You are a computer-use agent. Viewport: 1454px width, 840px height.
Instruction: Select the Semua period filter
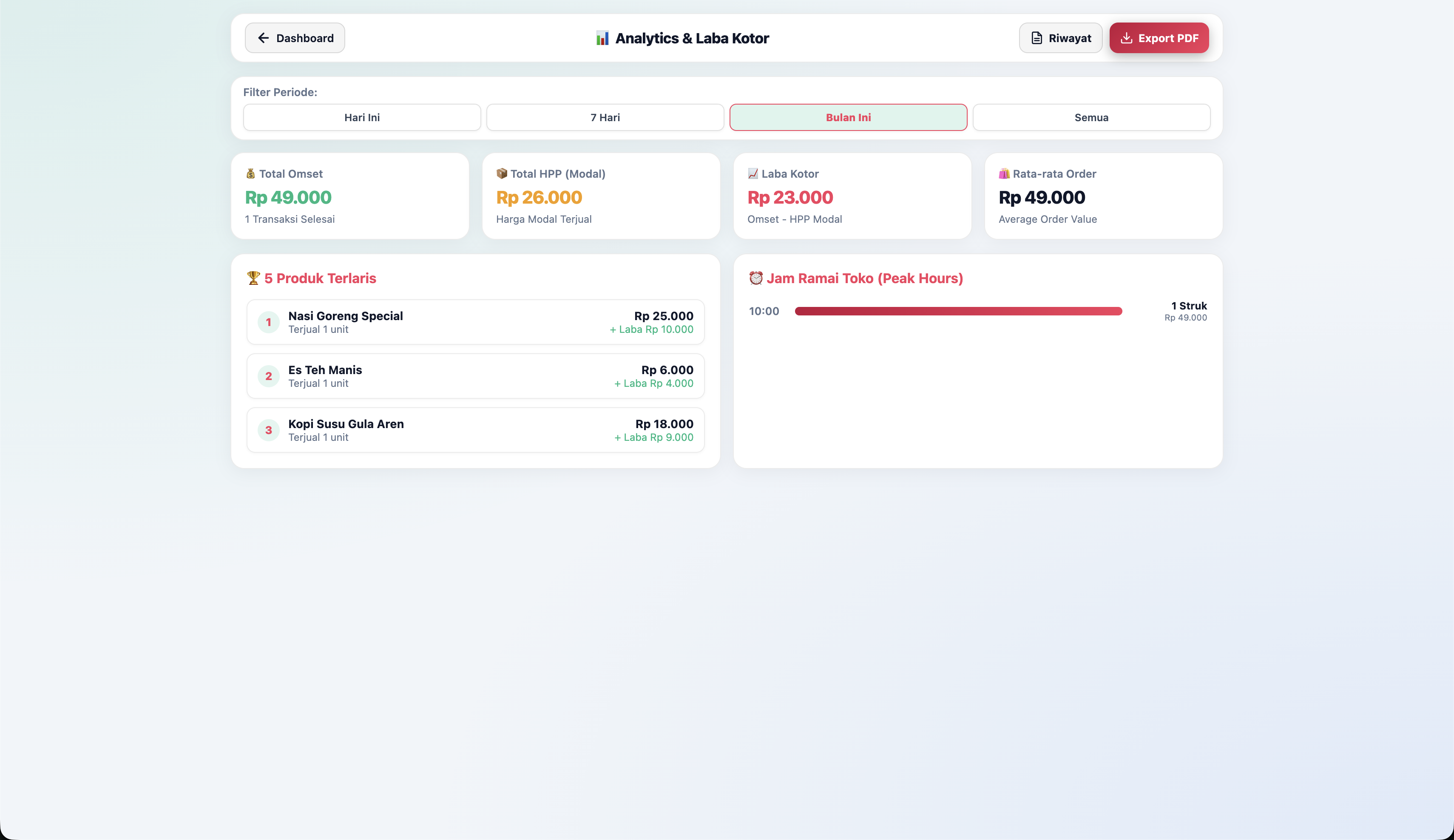[1091, 117]
